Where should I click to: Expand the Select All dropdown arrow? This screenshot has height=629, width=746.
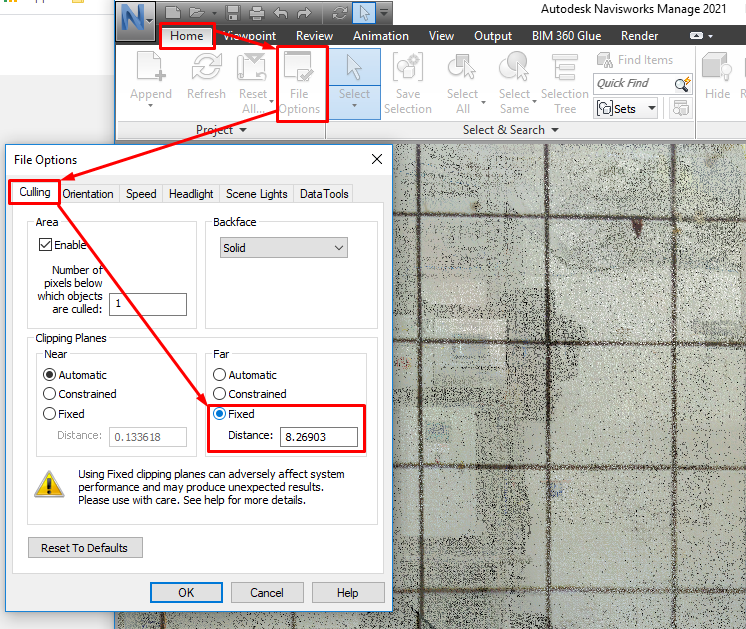[483, 102]
